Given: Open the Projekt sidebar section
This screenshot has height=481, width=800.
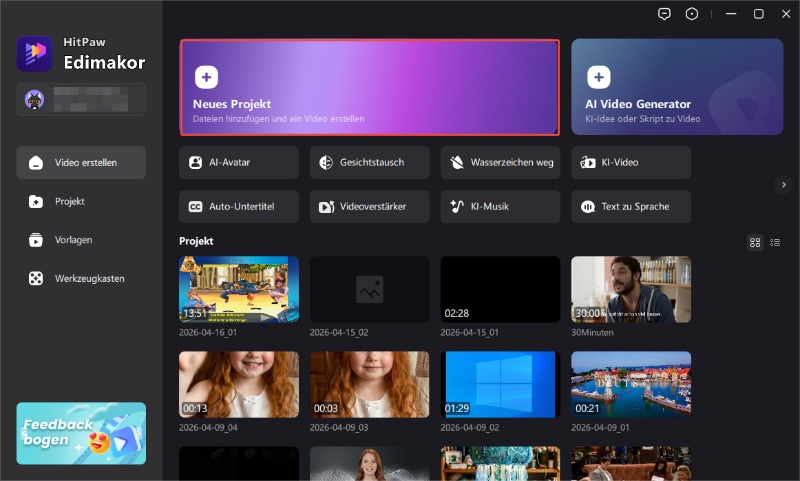Looking at the screenshot, I should (81, 201).
